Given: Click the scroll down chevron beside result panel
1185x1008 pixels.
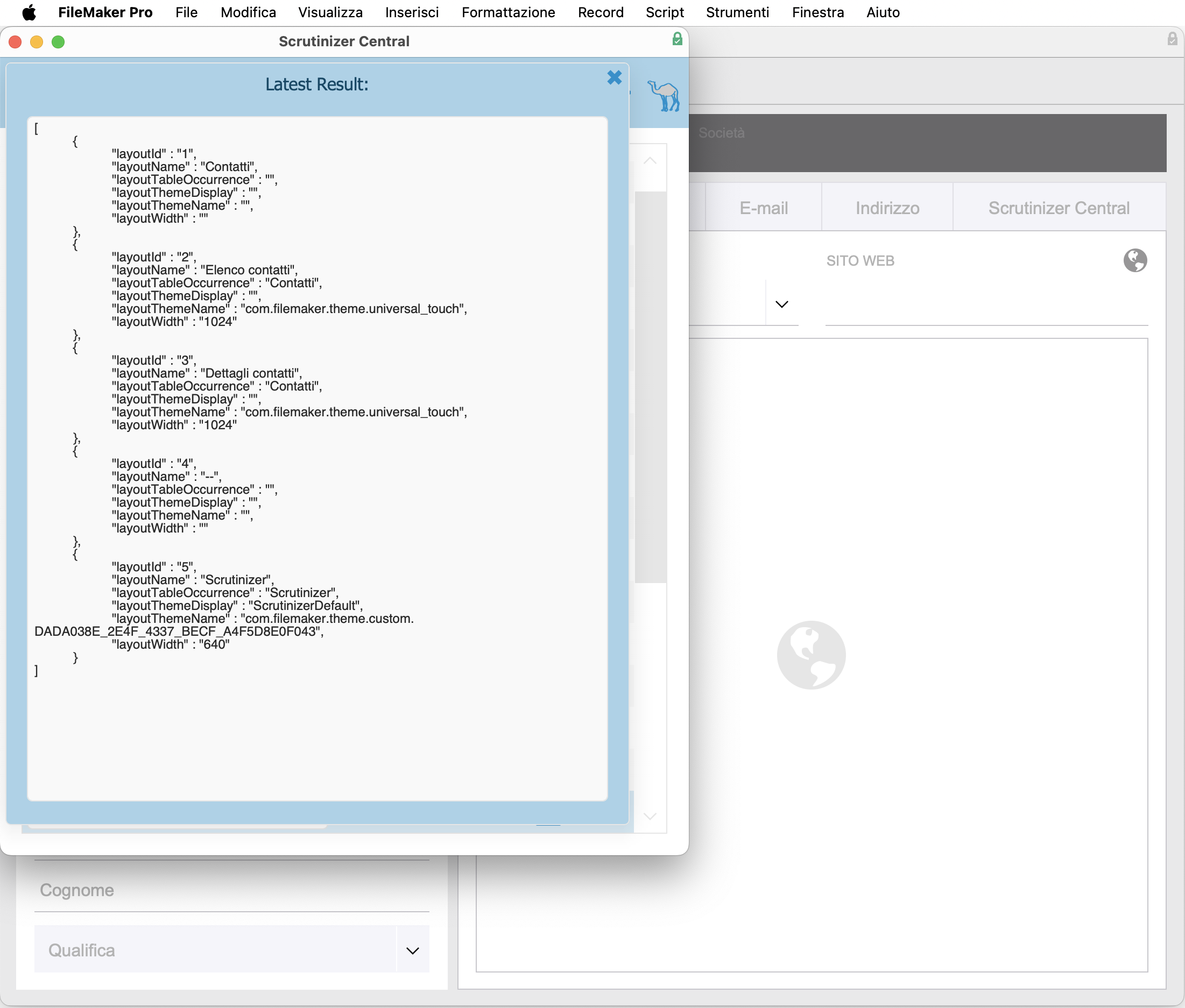Looking at the screenshot, I should 650,815.
